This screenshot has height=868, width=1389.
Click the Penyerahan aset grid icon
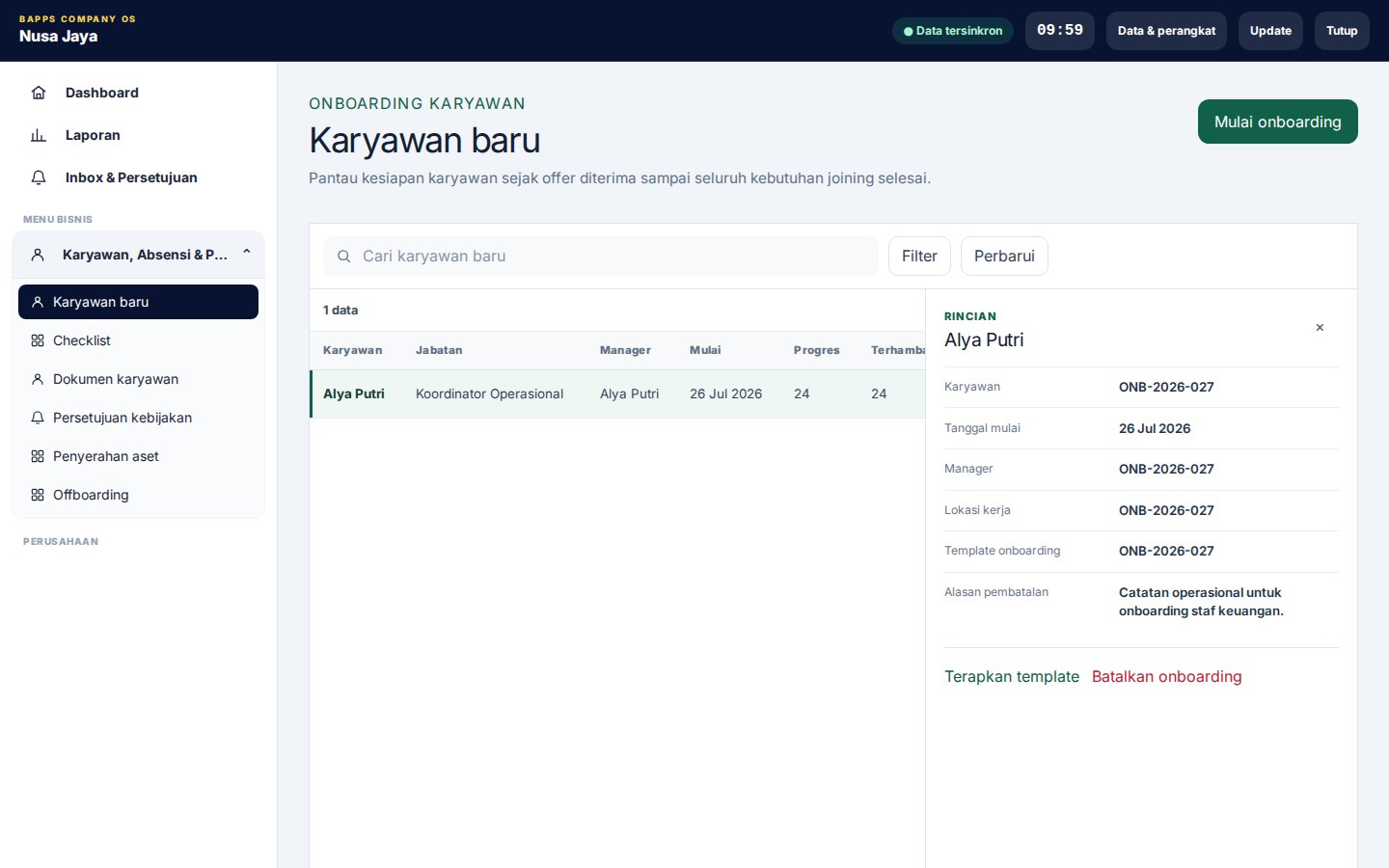38,456
